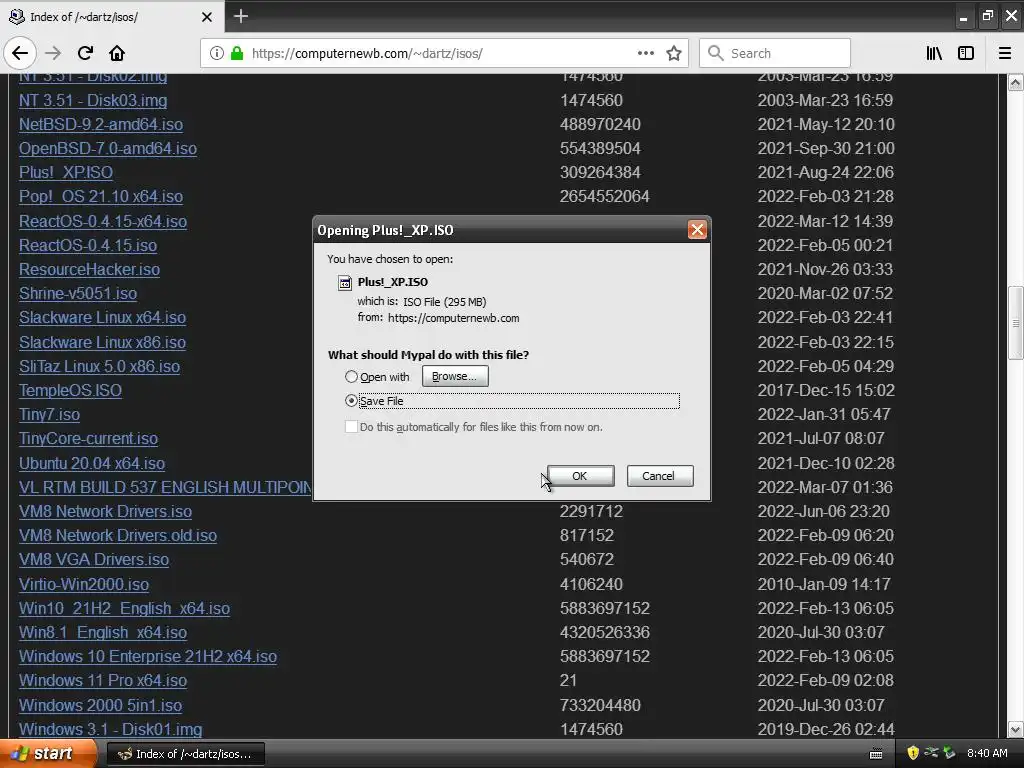Open Windows 11 Pro x64.iso link

tap(103, 680)
